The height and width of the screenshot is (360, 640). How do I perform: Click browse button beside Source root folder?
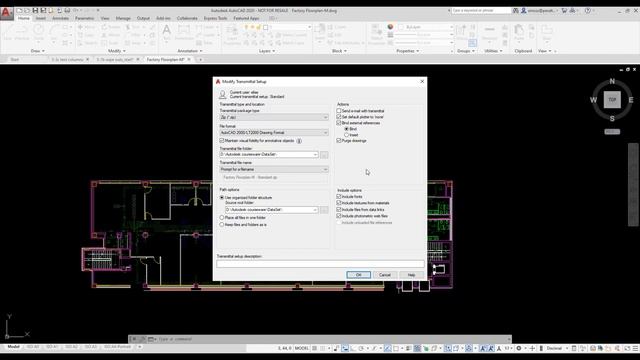(324, 210)
